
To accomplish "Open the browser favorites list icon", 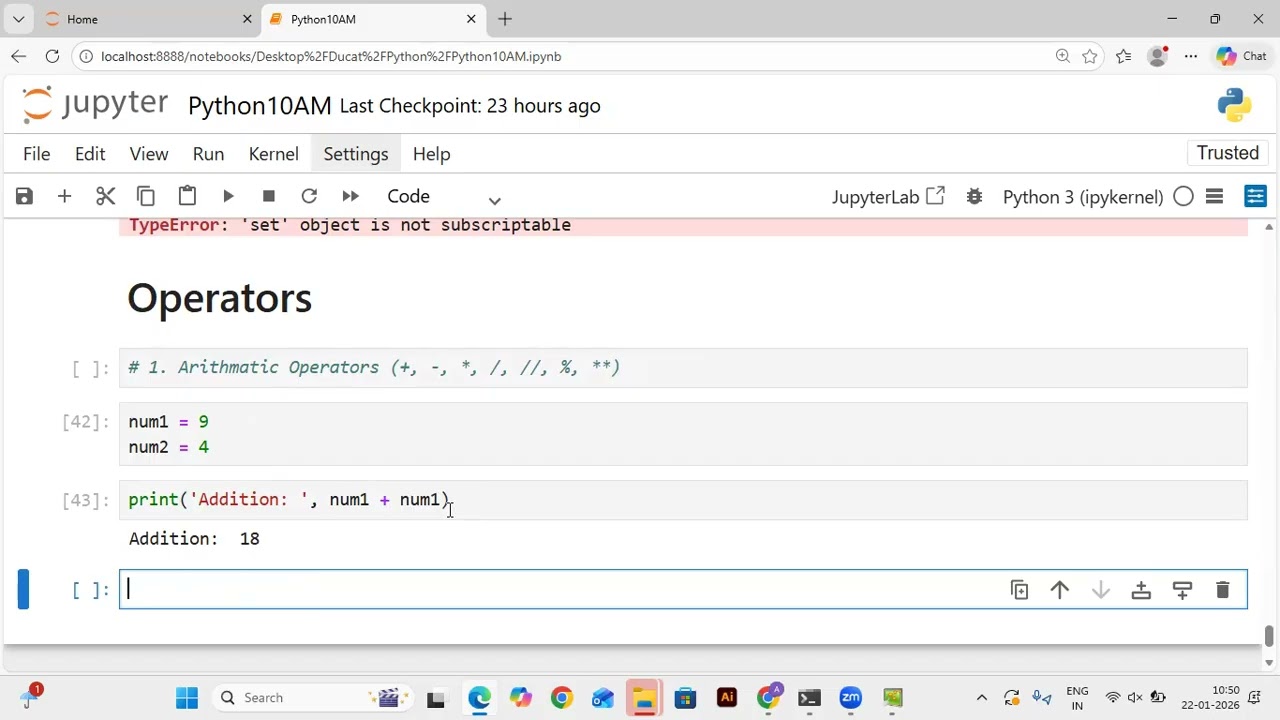I will point(1124,56).
